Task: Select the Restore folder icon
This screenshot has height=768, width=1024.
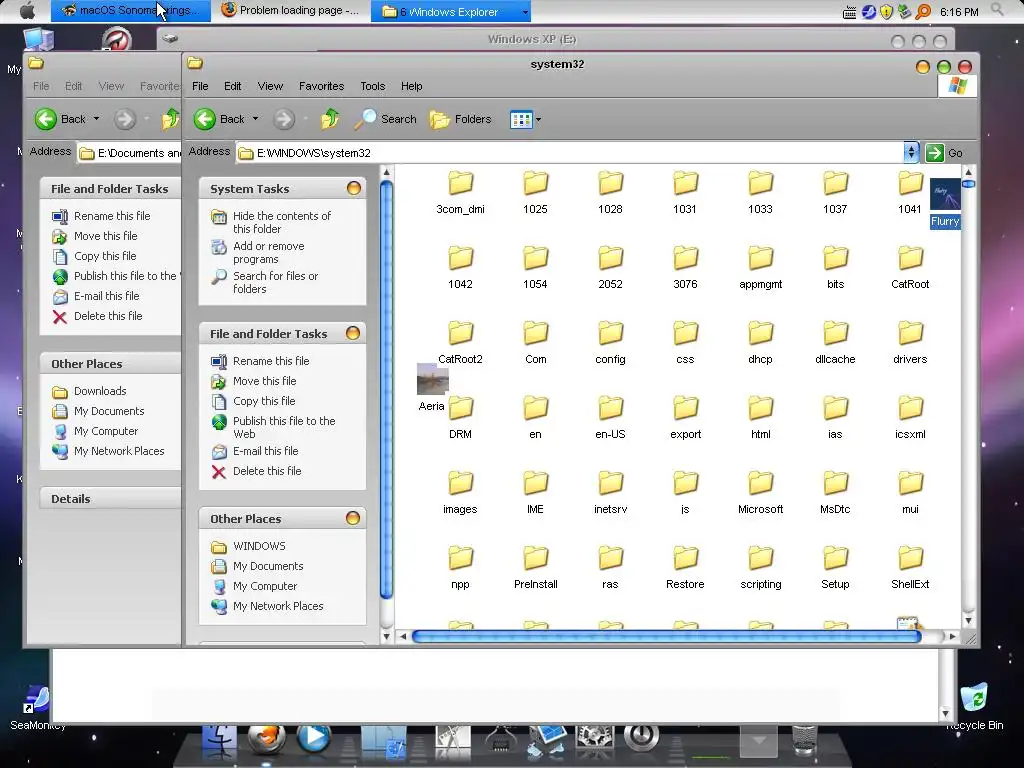Action: [685, 559]
